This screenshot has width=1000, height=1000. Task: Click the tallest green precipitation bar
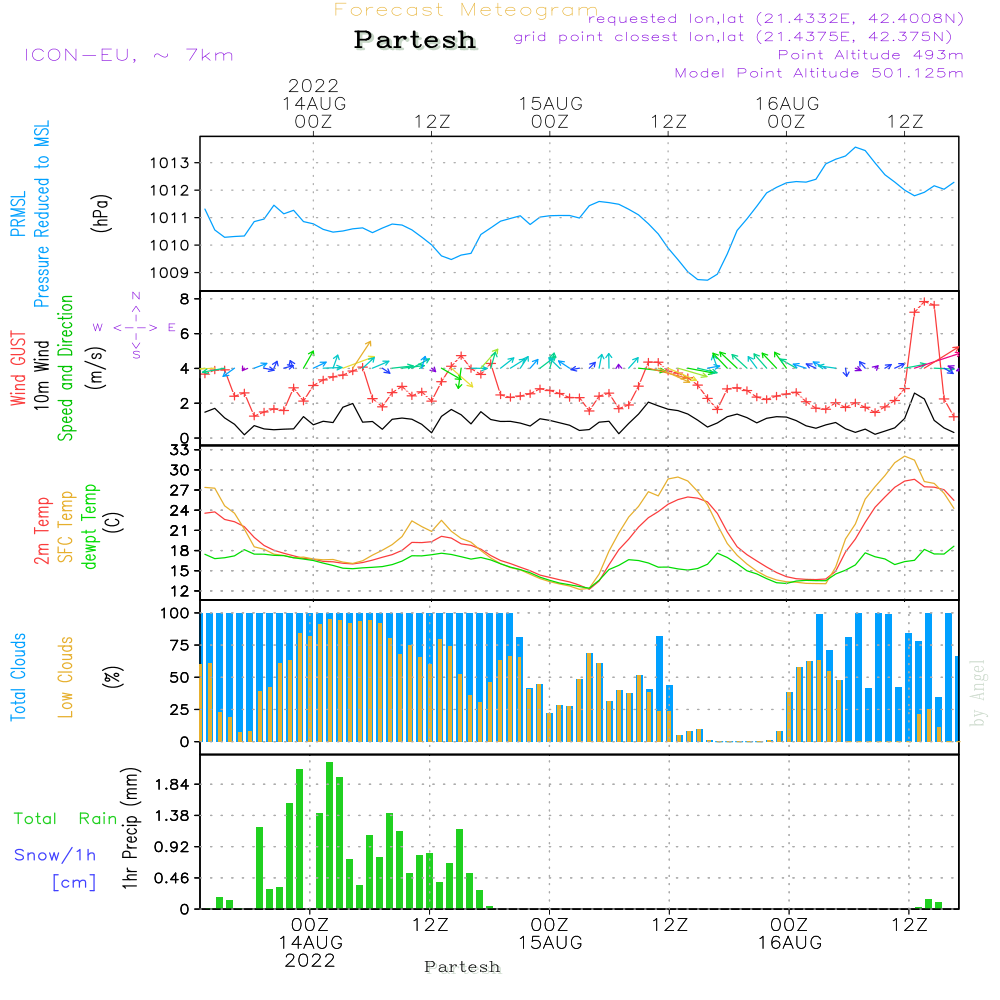point(330,835)
